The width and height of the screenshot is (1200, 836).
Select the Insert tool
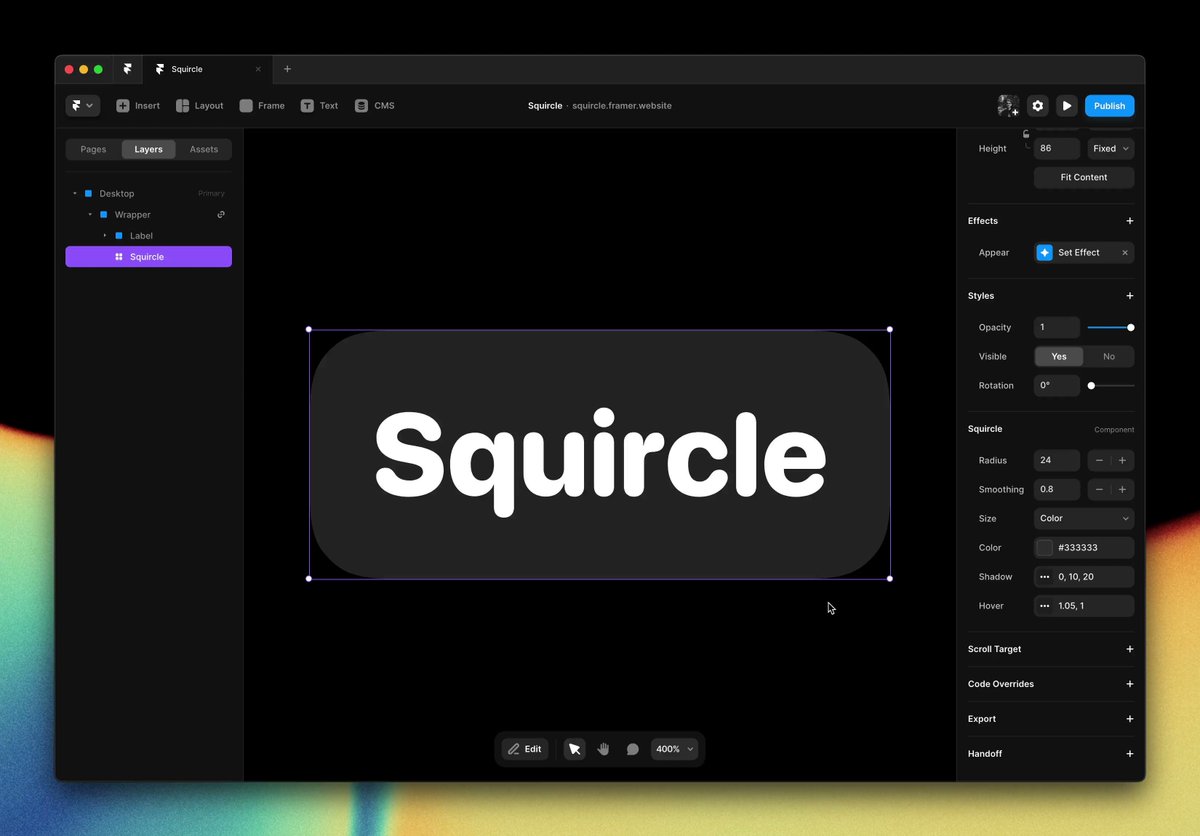tap(137, 105)
